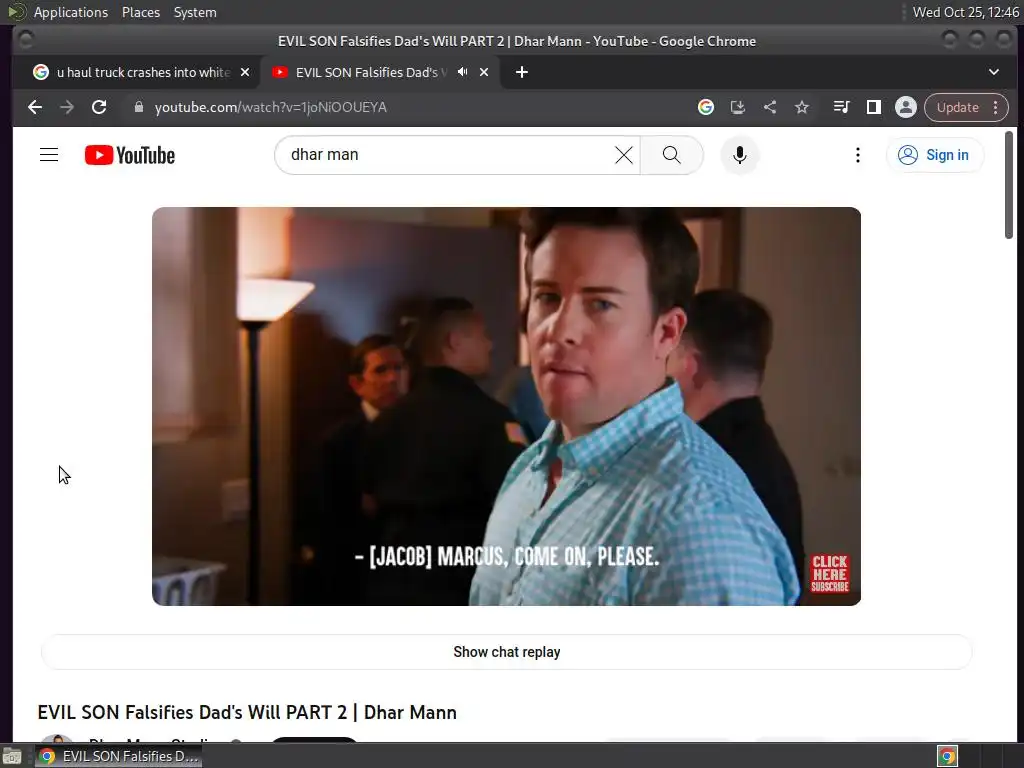The image size is (1024, 768).
Task: Click the video title EVIL SON Falsifies Dad's Will
Action: coord(247,712)
